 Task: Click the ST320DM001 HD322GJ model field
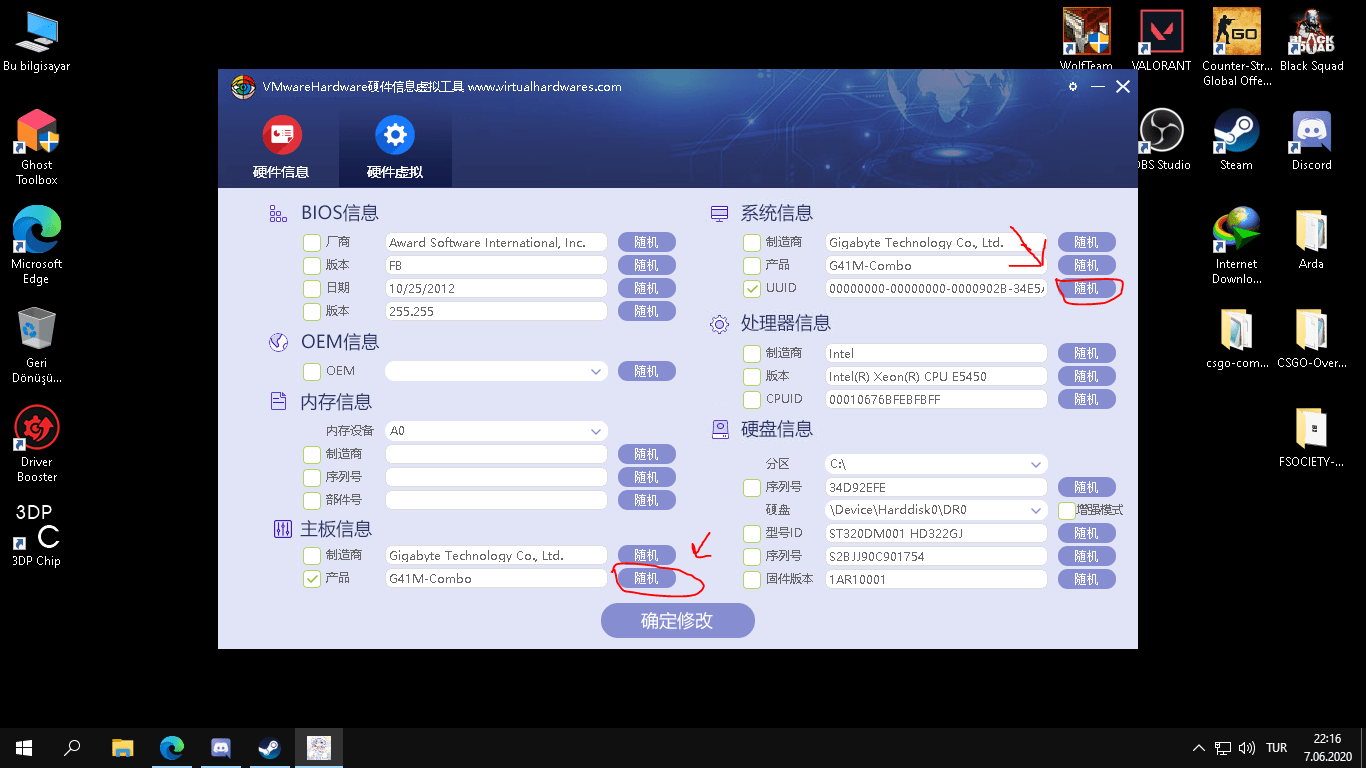[x=936, y=534]
